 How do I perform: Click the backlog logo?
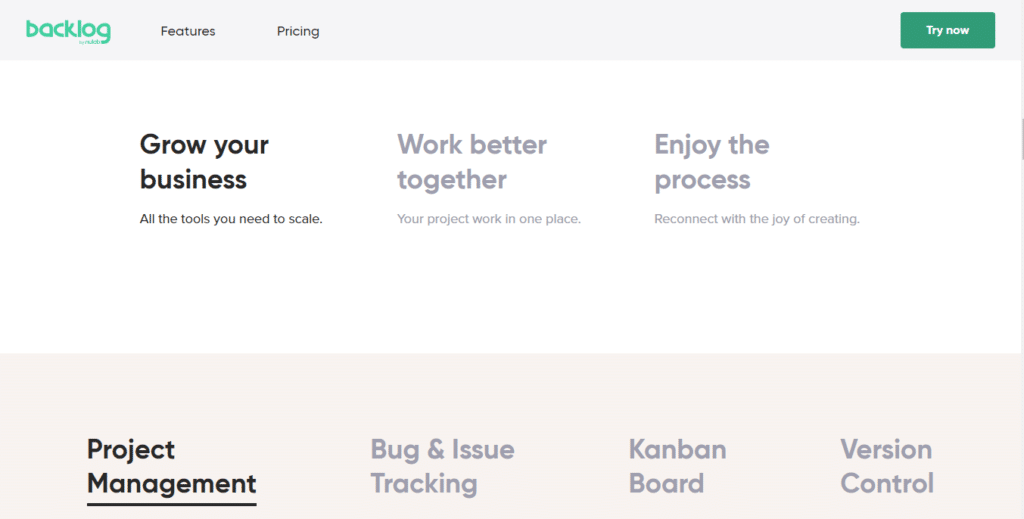tap(68, 31)
